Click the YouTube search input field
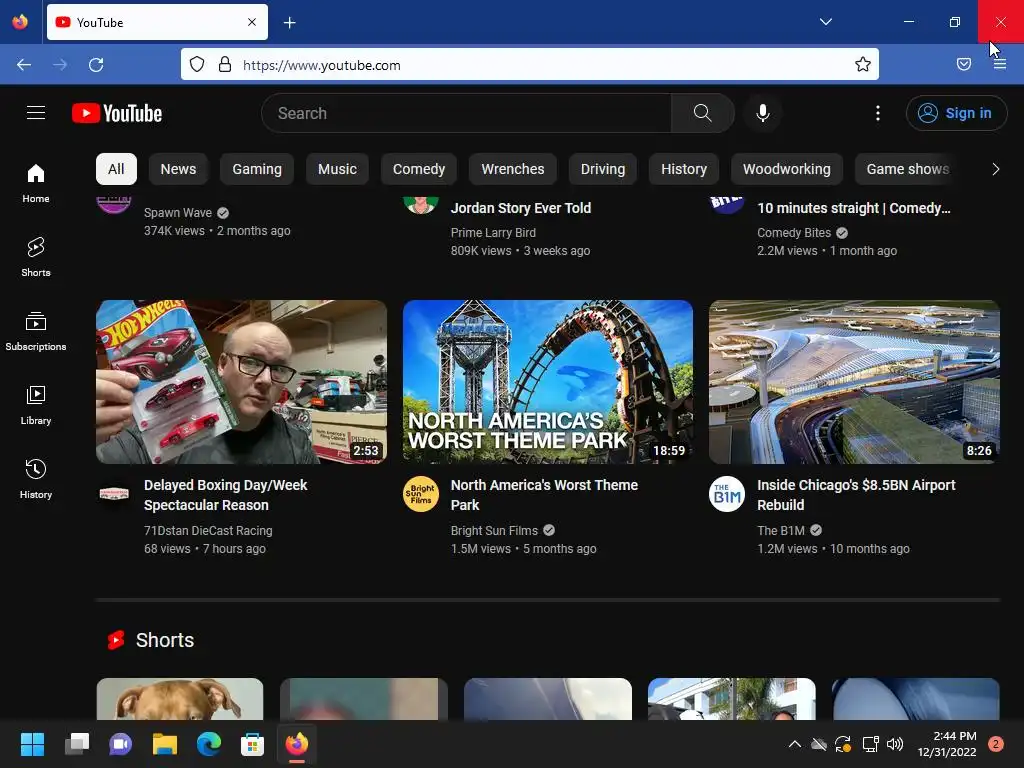 (466, 113)
